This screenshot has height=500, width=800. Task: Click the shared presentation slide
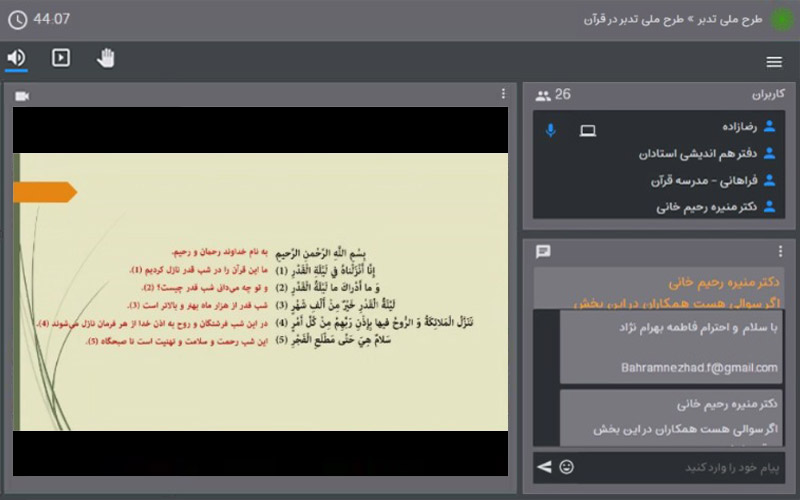click(x=260, y=291)
